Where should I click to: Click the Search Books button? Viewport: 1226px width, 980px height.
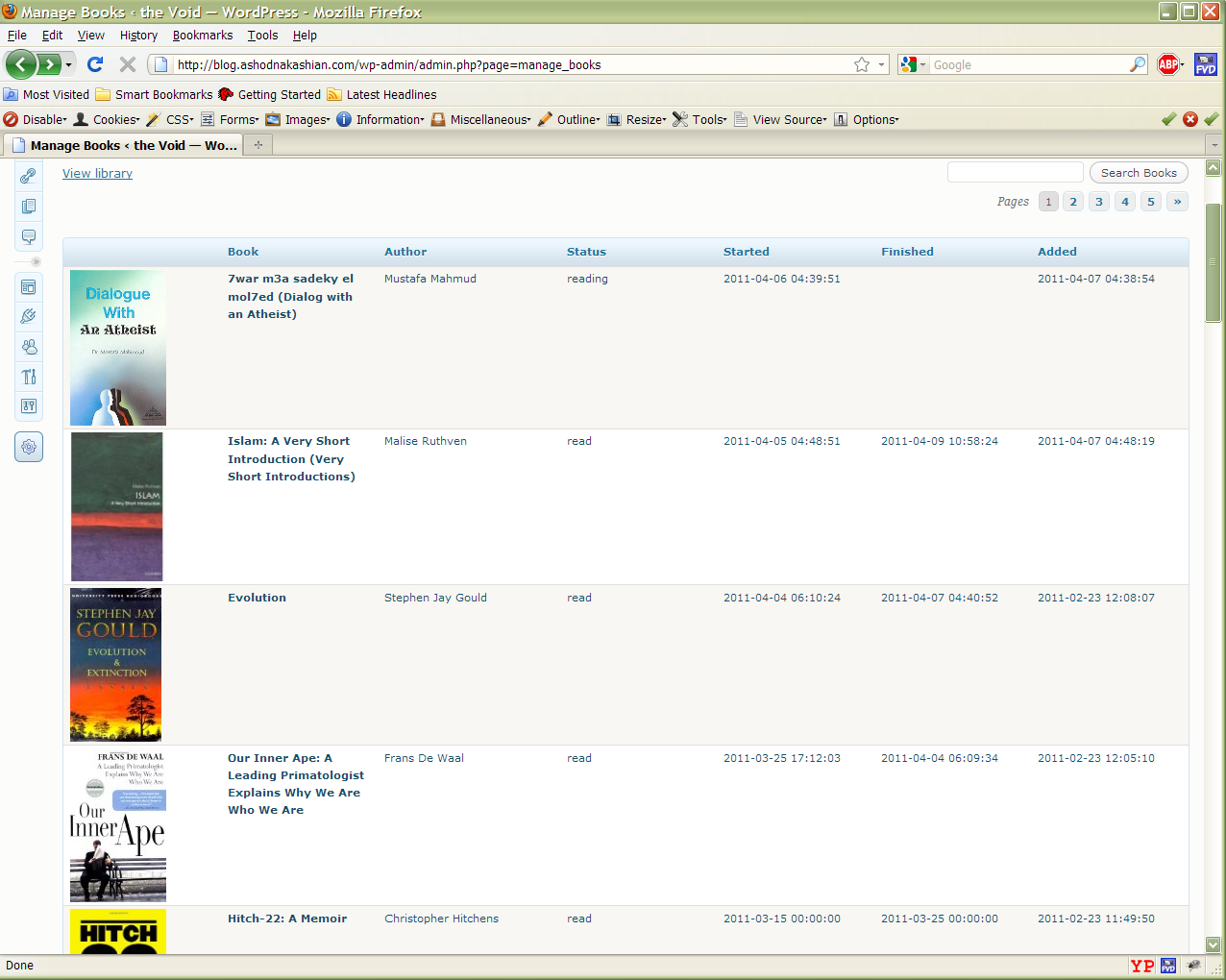(x=1139, y=173)
